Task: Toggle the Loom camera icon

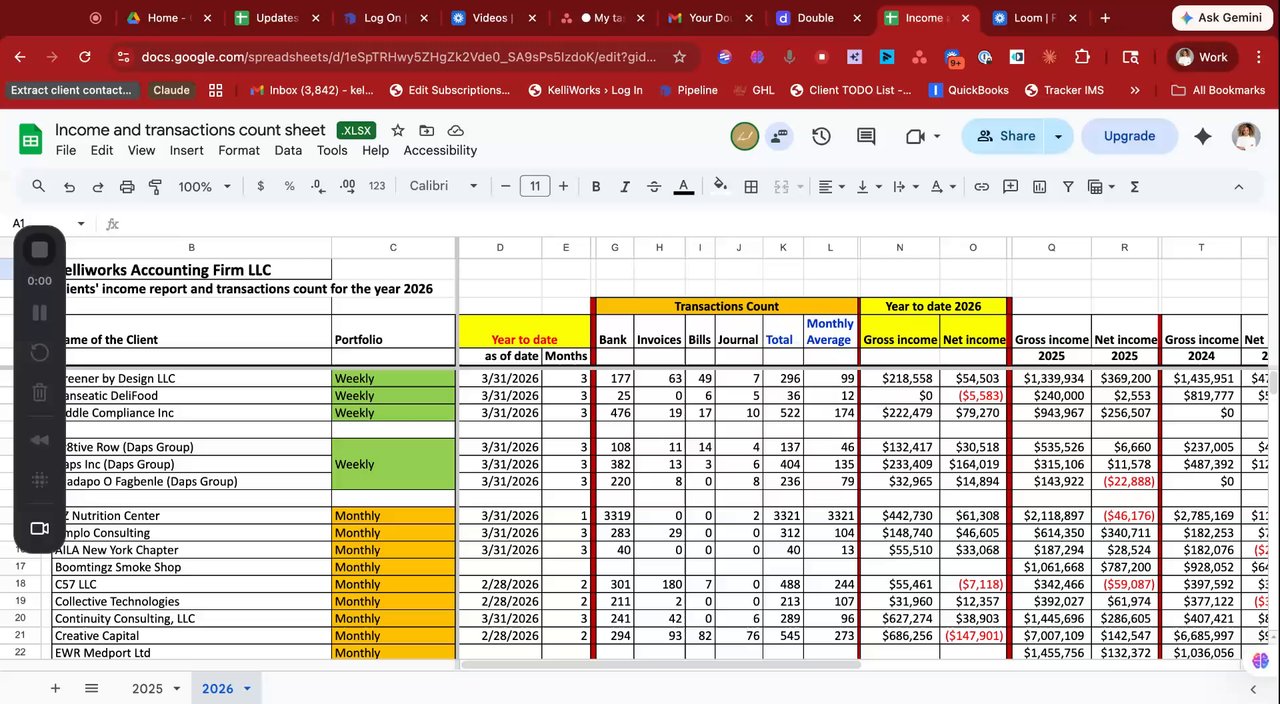Action: pos(40,528)
